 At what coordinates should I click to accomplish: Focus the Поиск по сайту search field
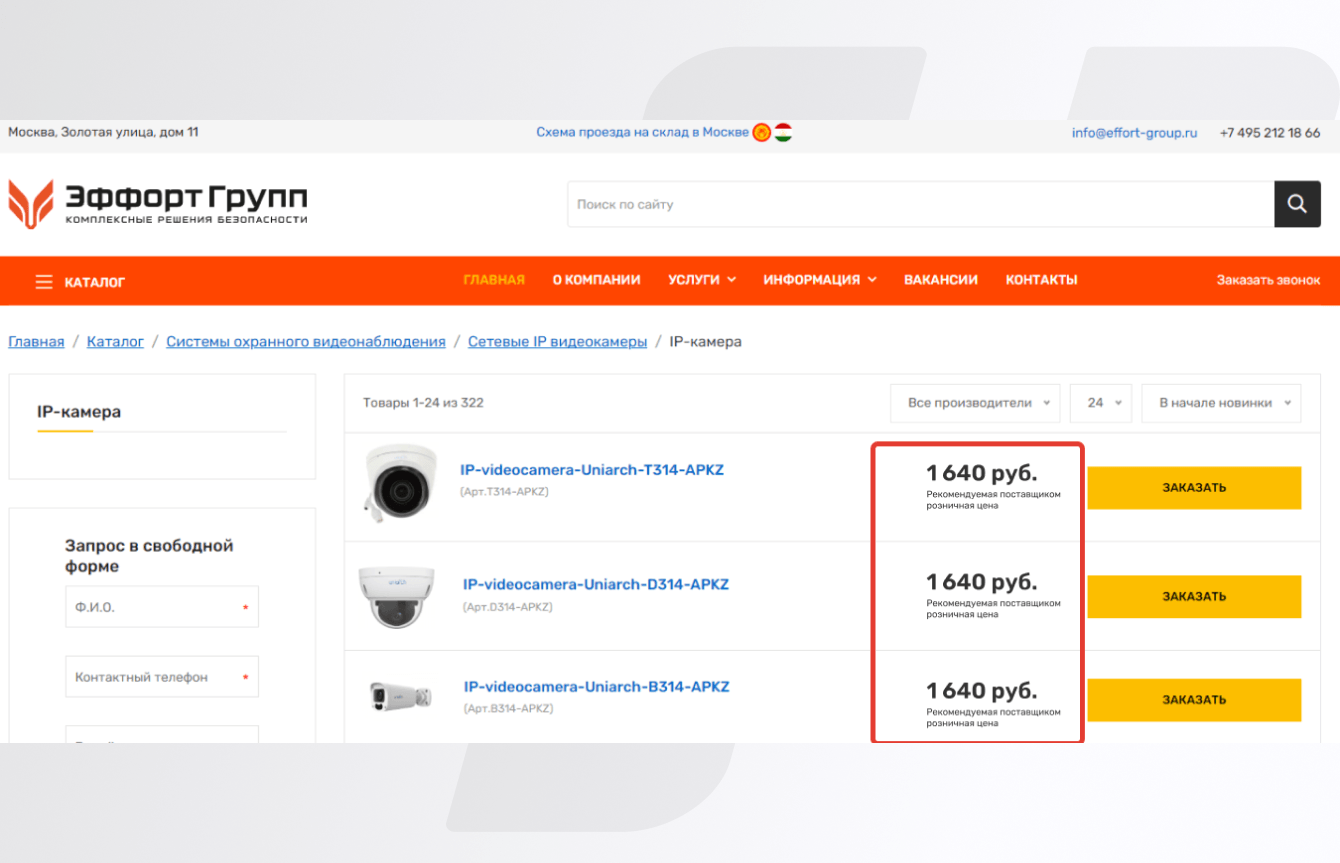[x=921, y=204]
